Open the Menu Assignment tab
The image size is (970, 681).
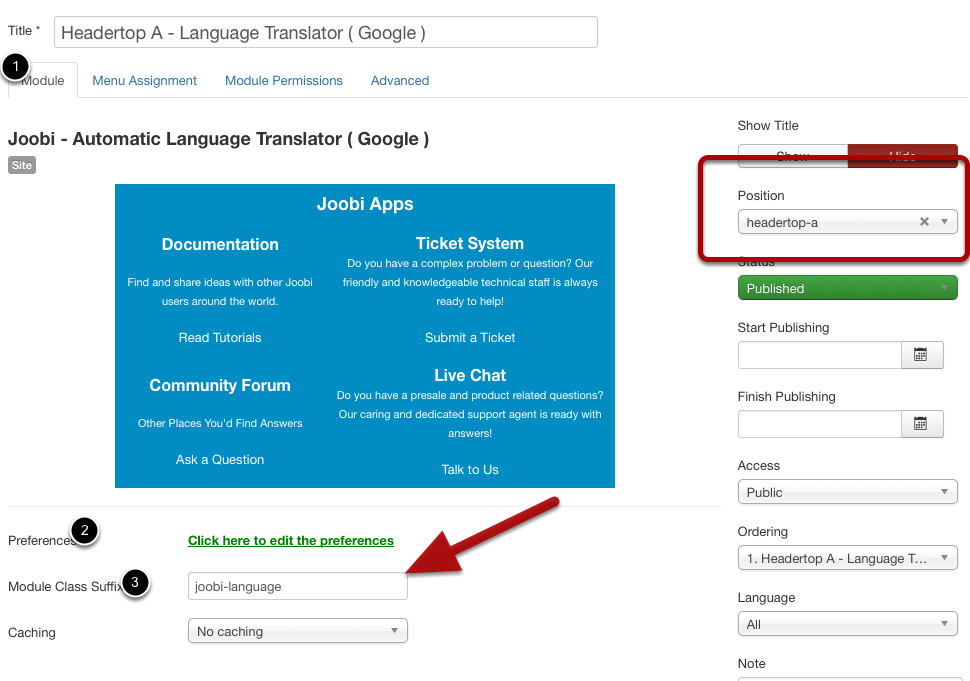click(x=144, y=80)
